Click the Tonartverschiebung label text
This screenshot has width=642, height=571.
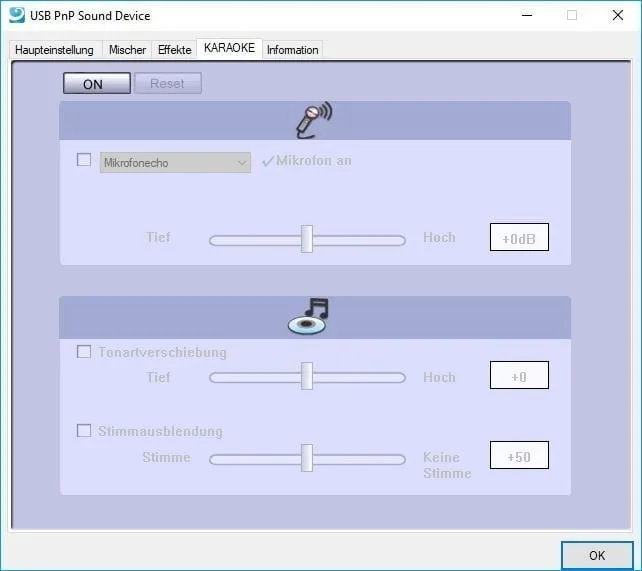[162, 352]
